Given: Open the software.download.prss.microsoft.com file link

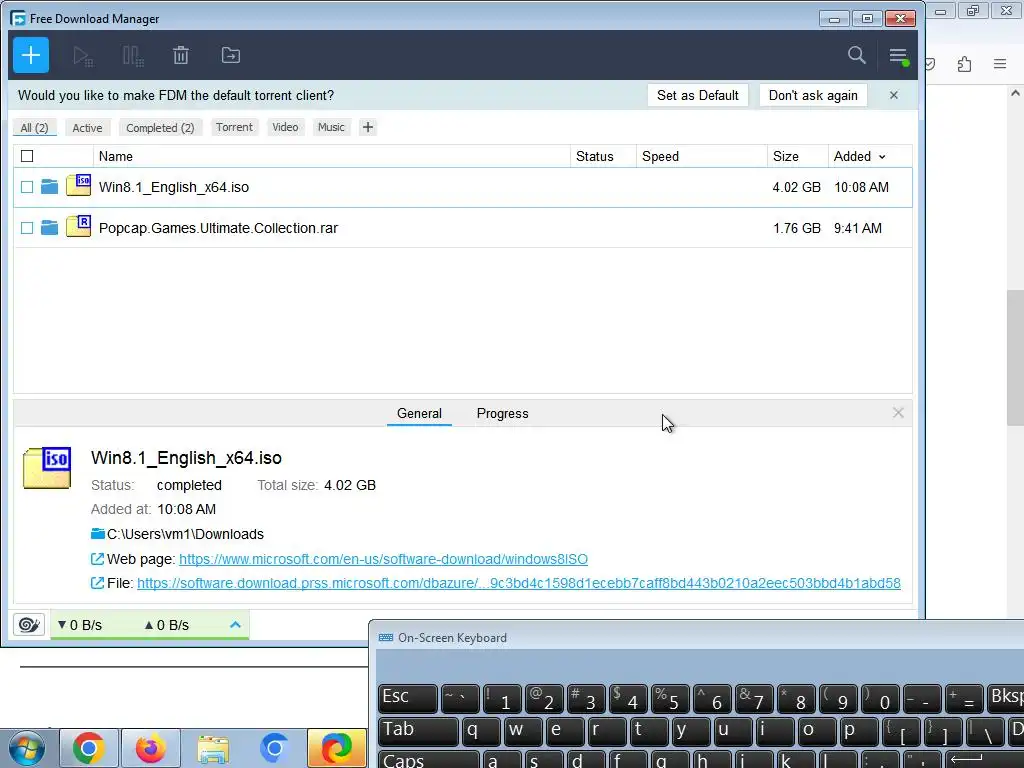Looking at the screenshot, I should [x=519, y=583].
